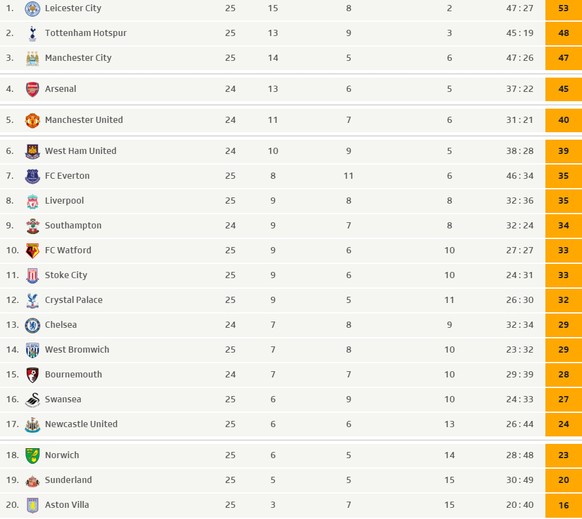Image resolution: width=582 pixels, height=519 pixels.
Task: Select the Sunderland team name
Action: coord(68,480)
